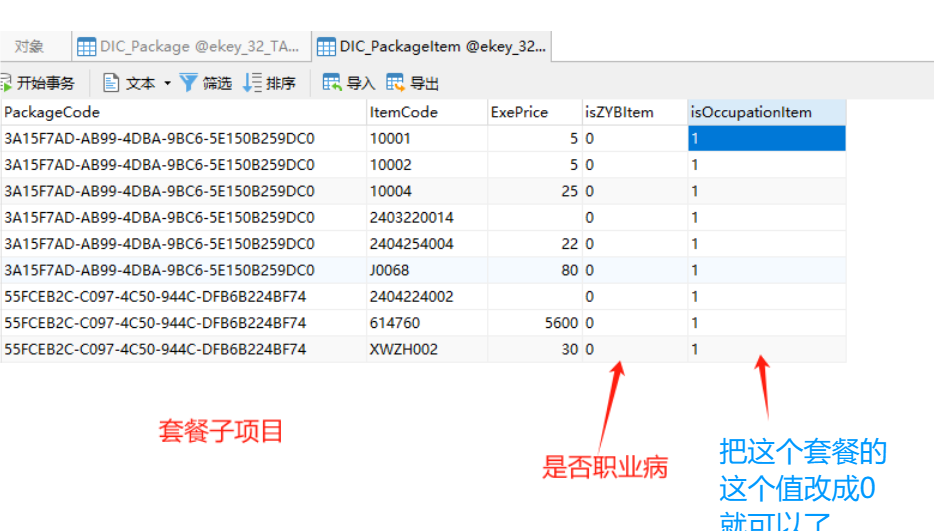934x531 pixels.
Task: Click the ExePrice column header
Action: 535,112
